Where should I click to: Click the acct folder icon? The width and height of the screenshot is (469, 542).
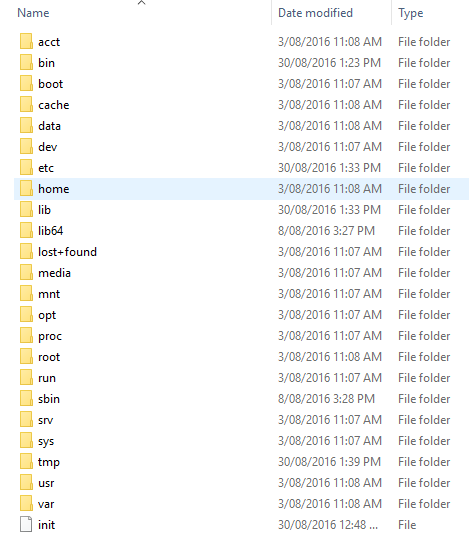pyautogui.click(x=26, y=41)
